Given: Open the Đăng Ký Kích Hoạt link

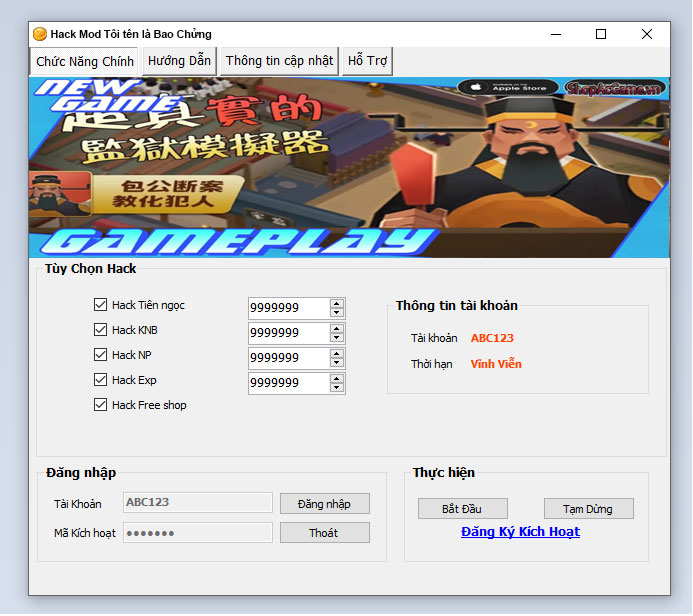Looking at the screenshot, I should (x=520, y=532).
